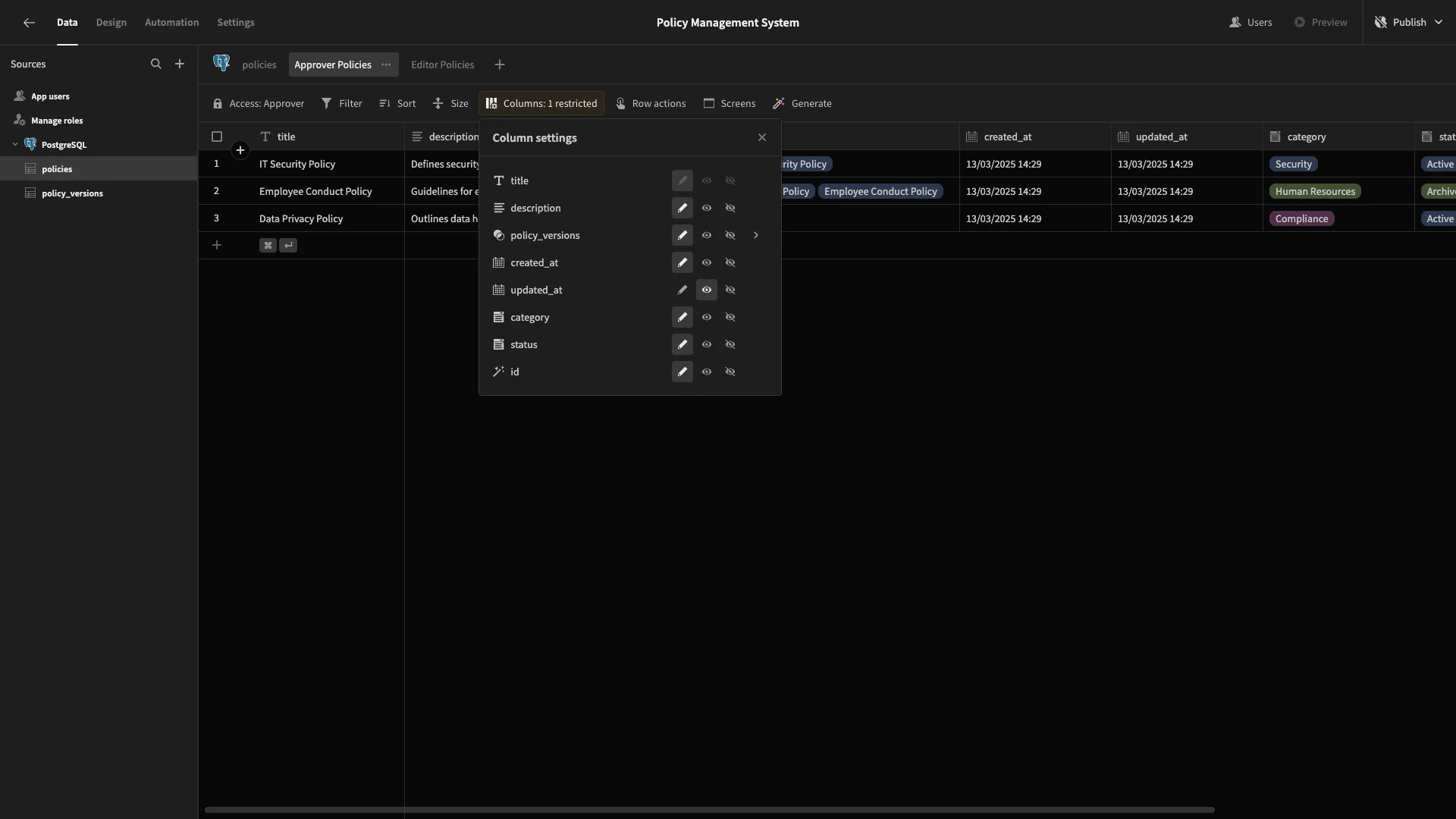Click the 'IT Security Policy' title cell
Image resolution: width=1456 pixels, height=819 pixels.
pyautogui.click(x=328, y=165)
